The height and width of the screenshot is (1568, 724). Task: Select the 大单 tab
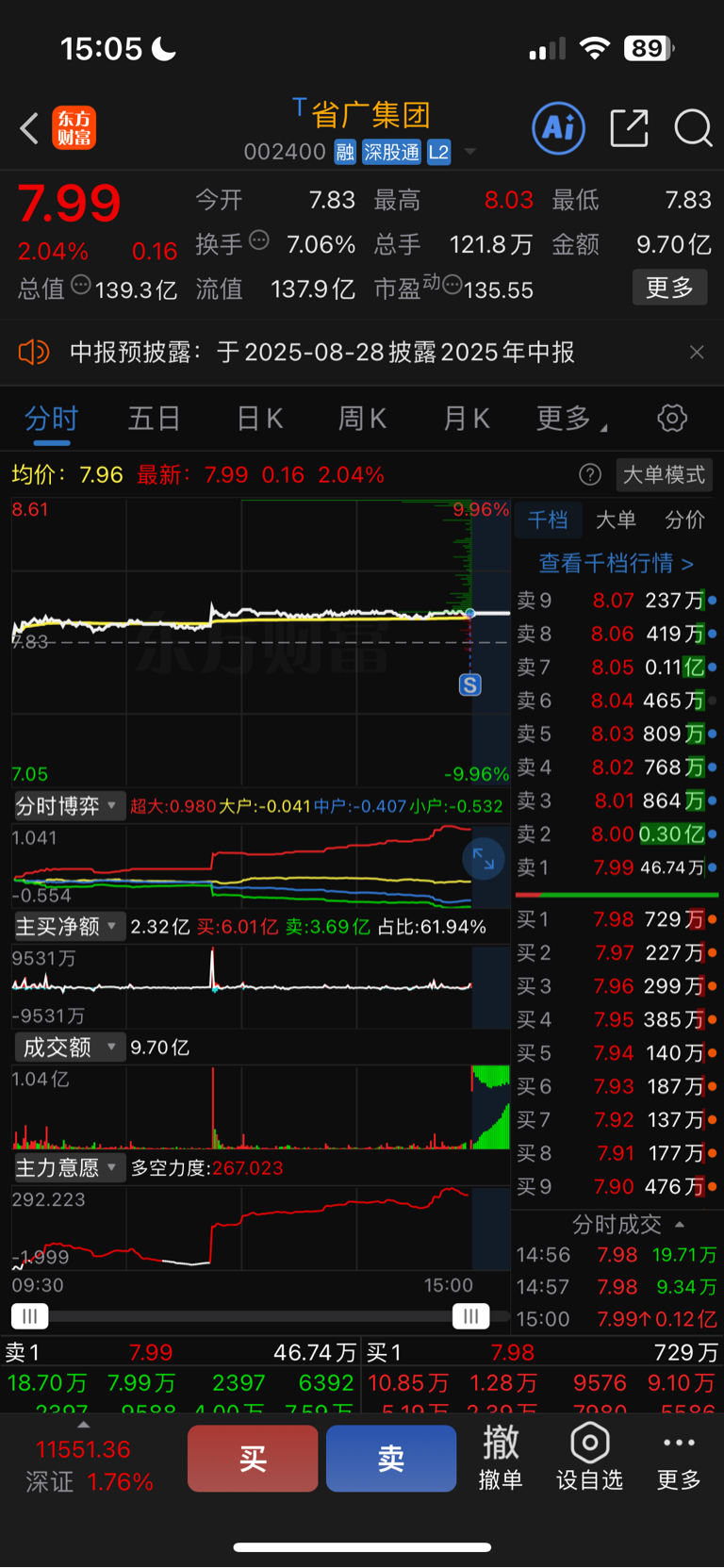617,520
